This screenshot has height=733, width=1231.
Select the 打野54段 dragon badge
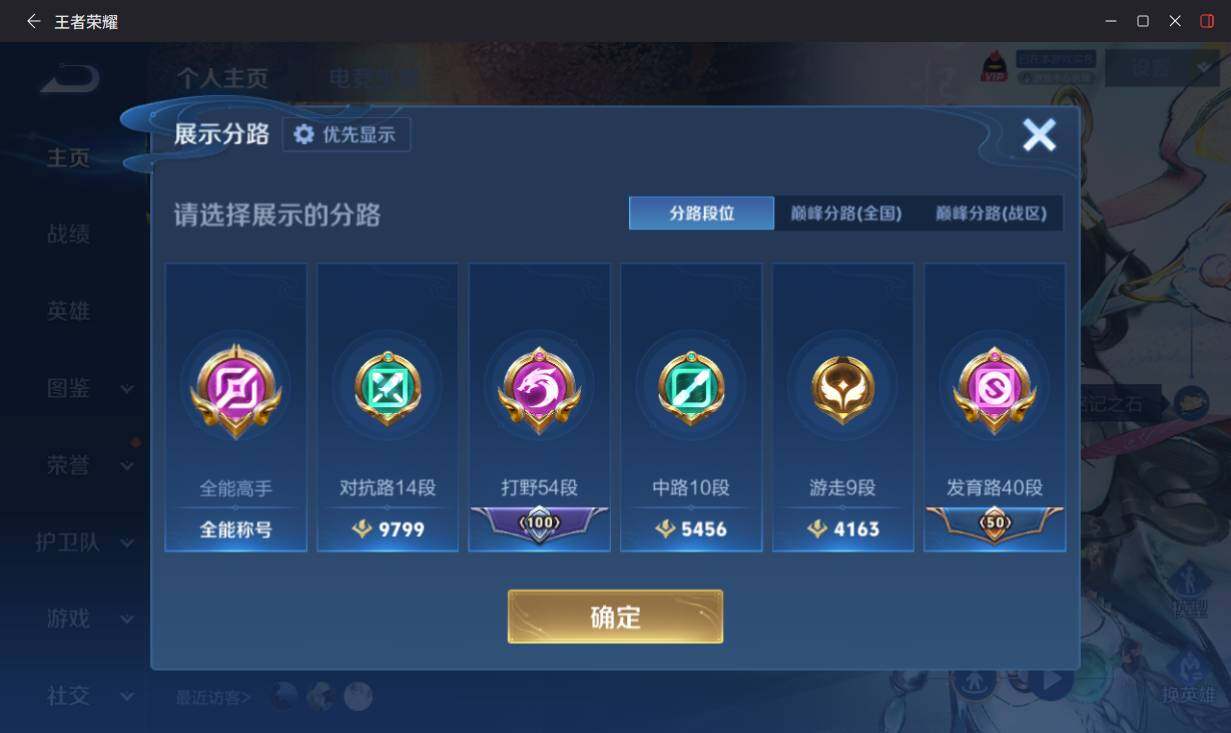point(540,391)
